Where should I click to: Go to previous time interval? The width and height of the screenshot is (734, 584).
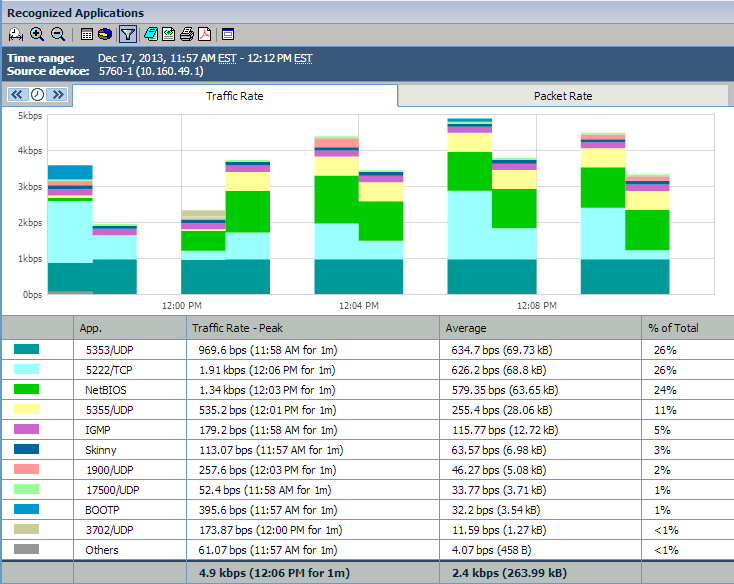click(x=18, y=94)
